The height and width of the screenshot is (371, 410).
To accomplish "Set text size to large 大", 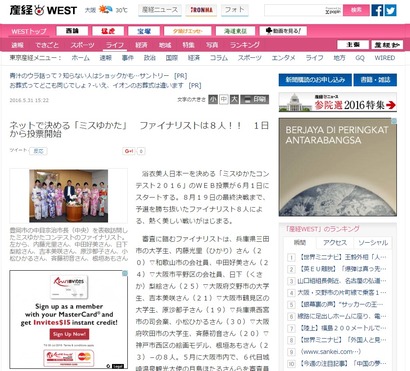I will (234, 99).
